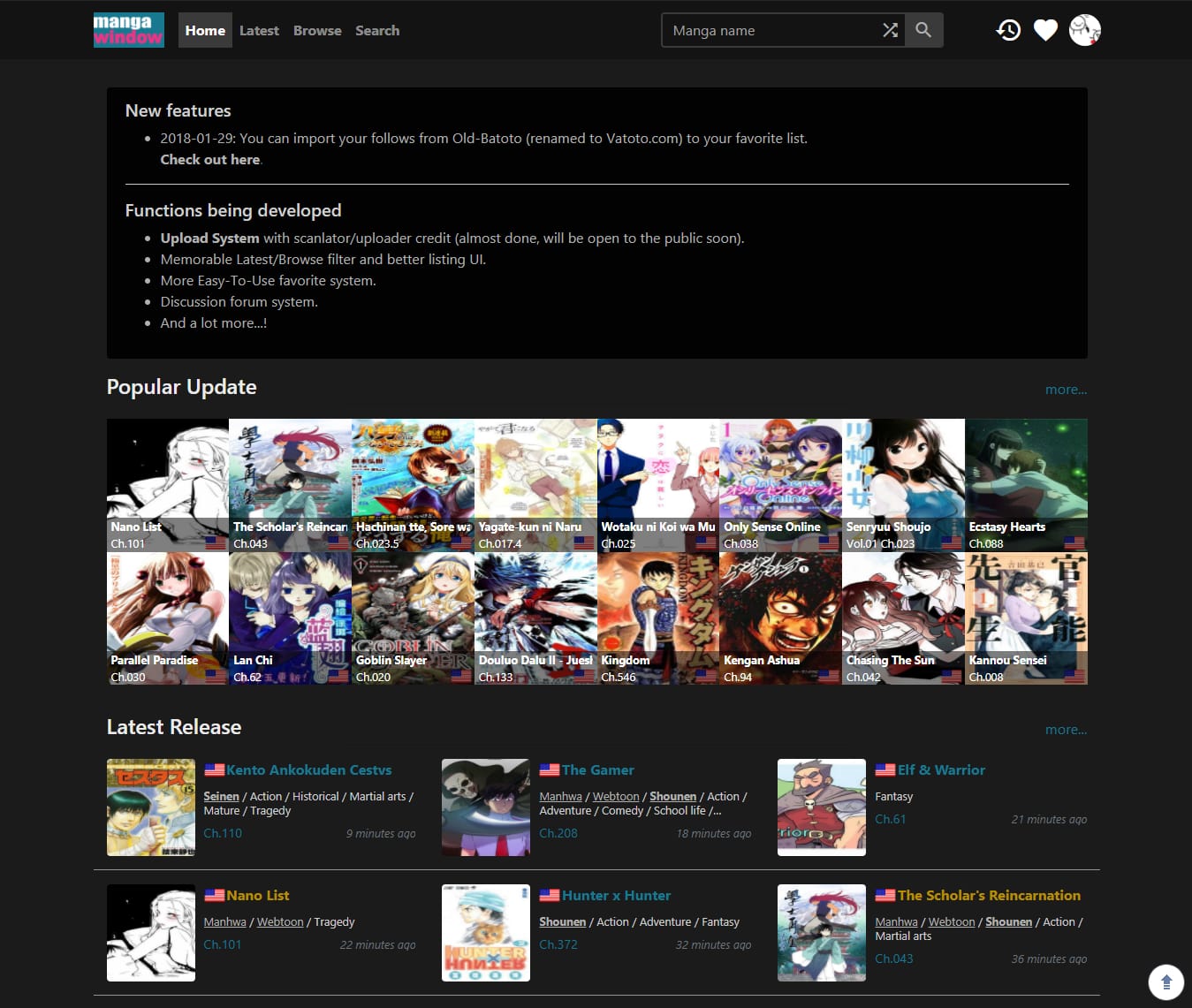Click Hunter x Hunter release thumbnail

[x=486, y=933]
